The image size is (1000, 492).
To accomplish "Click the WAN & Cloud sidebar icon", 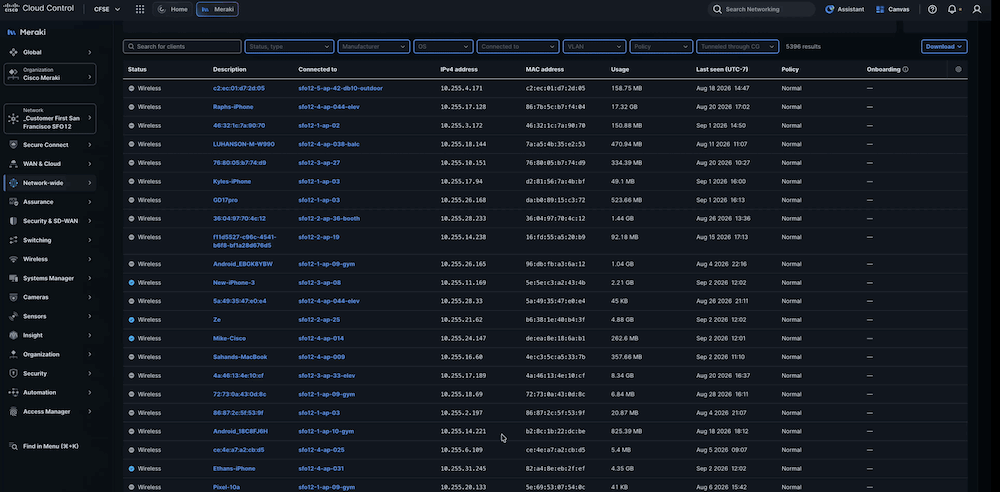I will 13,164.
